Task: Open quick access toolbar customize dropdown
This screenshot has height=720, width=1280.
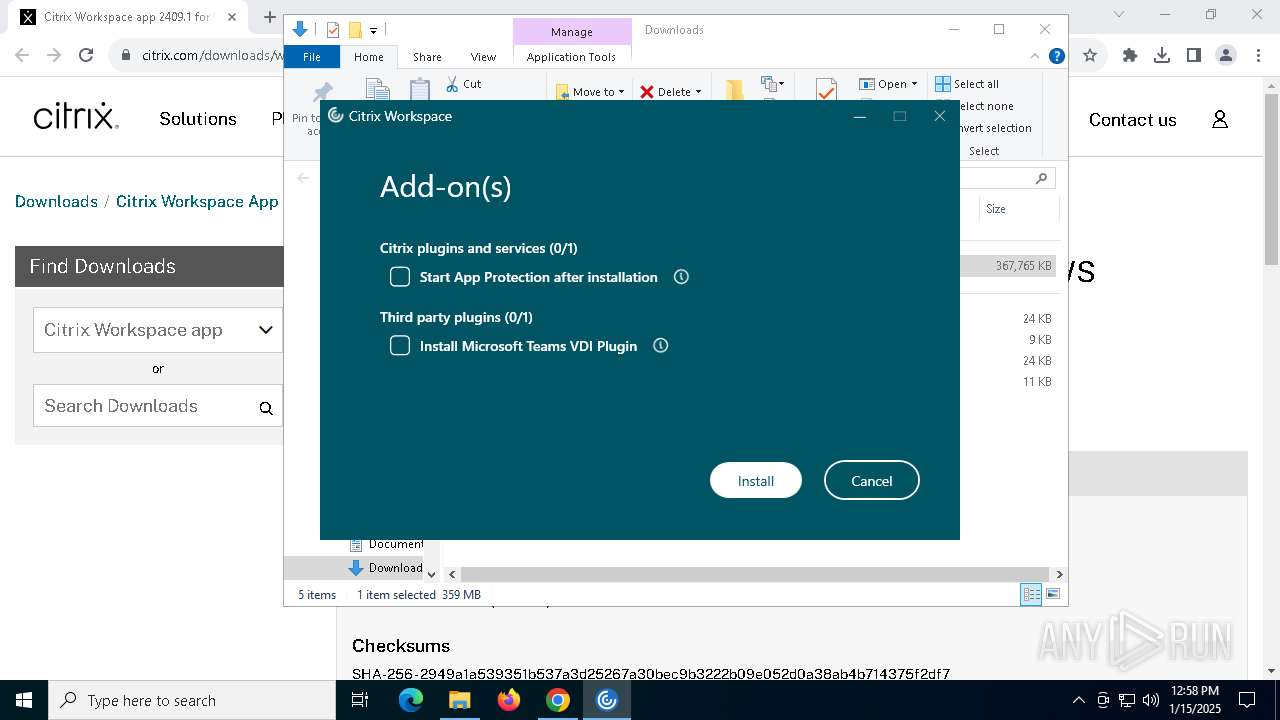Action: click(373, 30)
